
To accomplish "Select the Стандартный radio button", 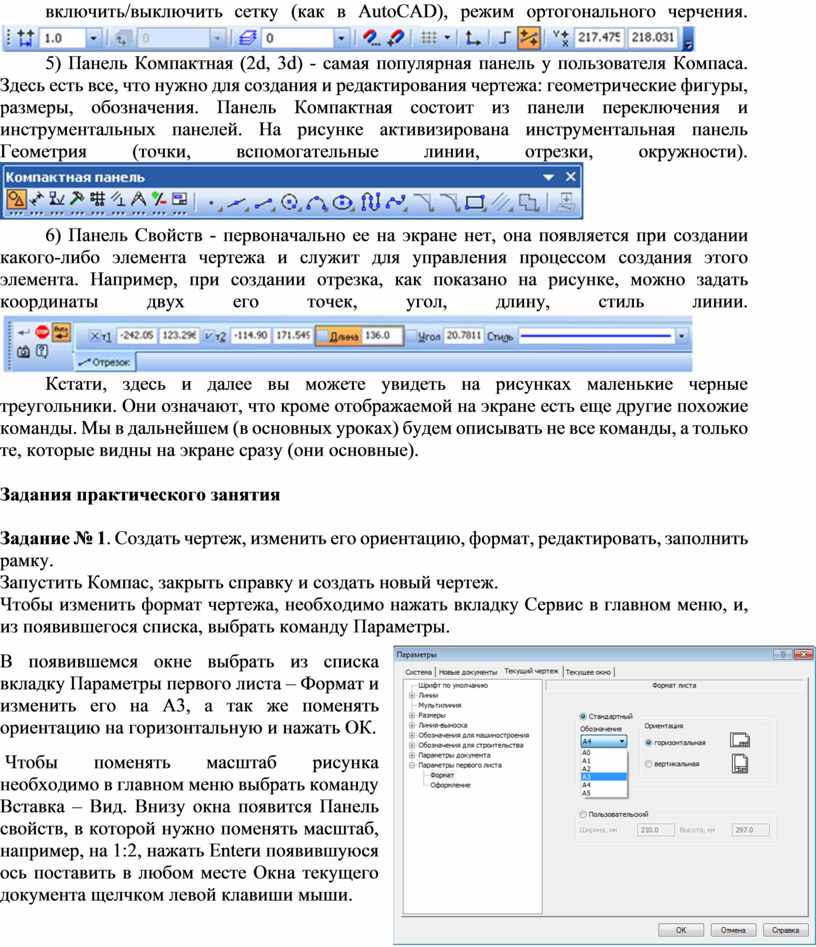I will point(583,716).
